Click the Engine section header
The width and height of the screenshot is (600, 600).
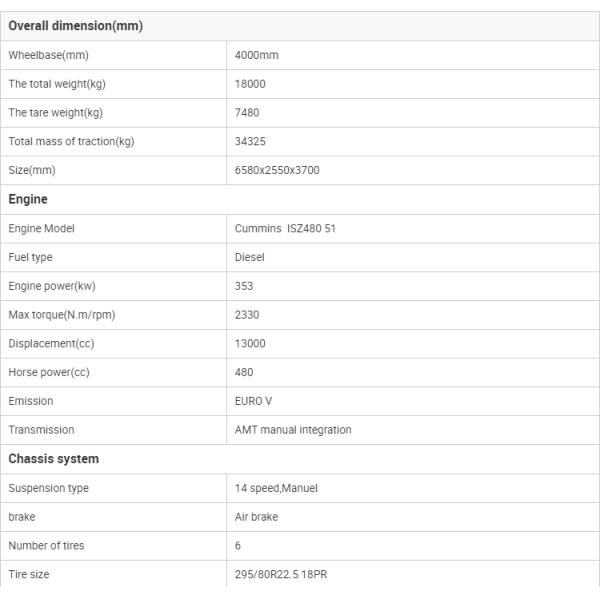(28, 200)
